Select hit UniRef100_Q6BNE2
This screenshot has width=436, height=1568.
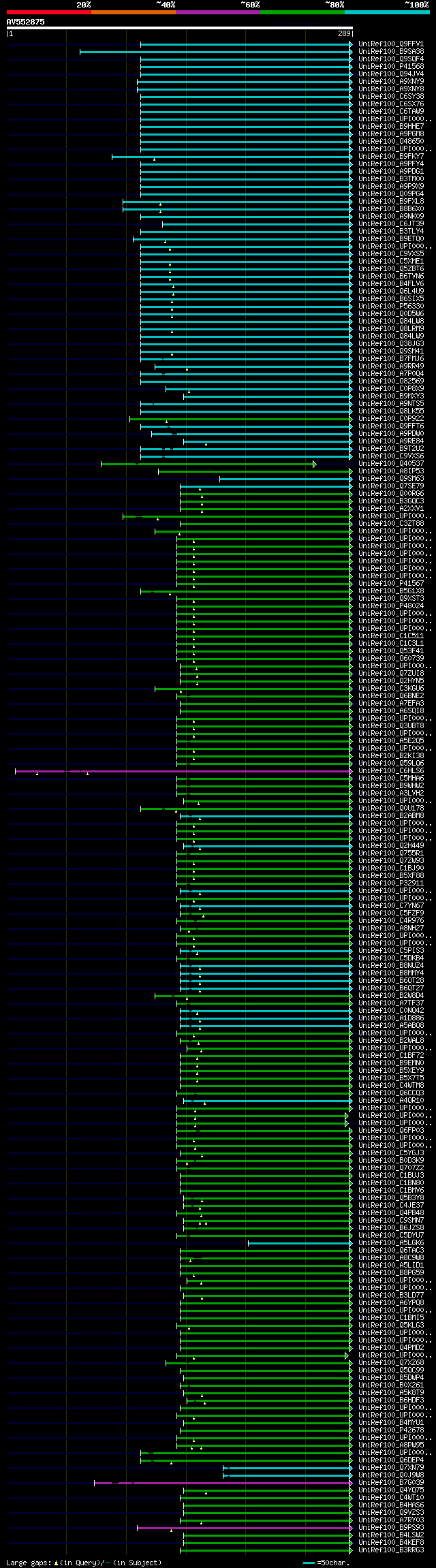coord(391,696)
